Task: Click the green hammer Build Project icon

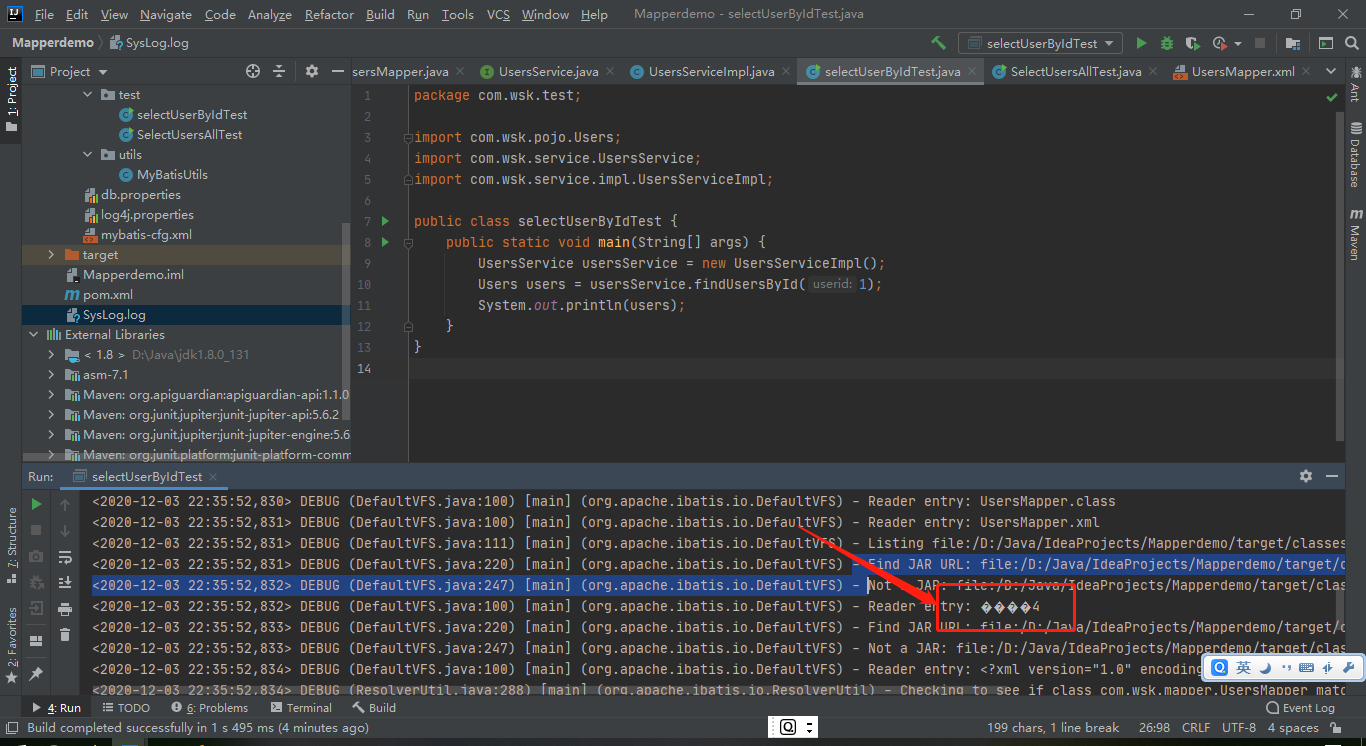Action: [x=938, y=43]
